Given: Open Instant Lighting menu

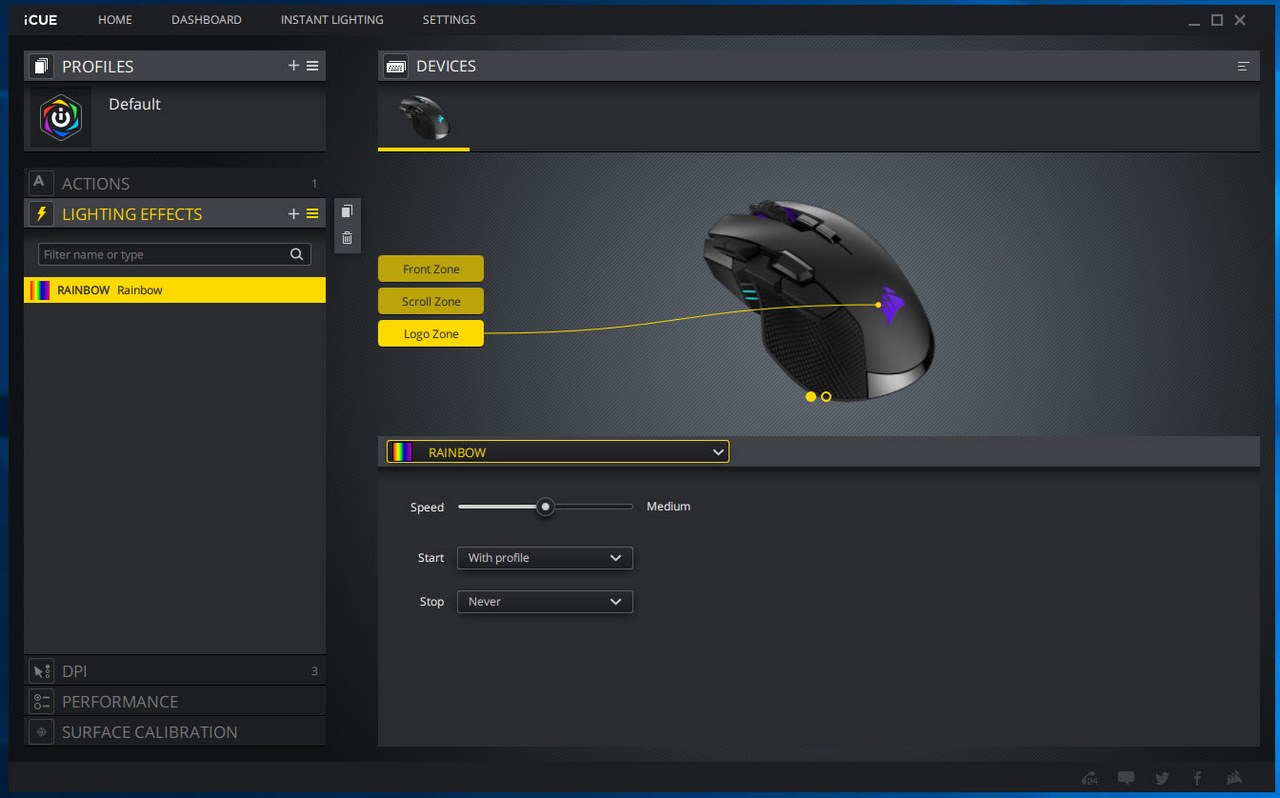Looking at the screenshot, I should (x=332, y=20).
